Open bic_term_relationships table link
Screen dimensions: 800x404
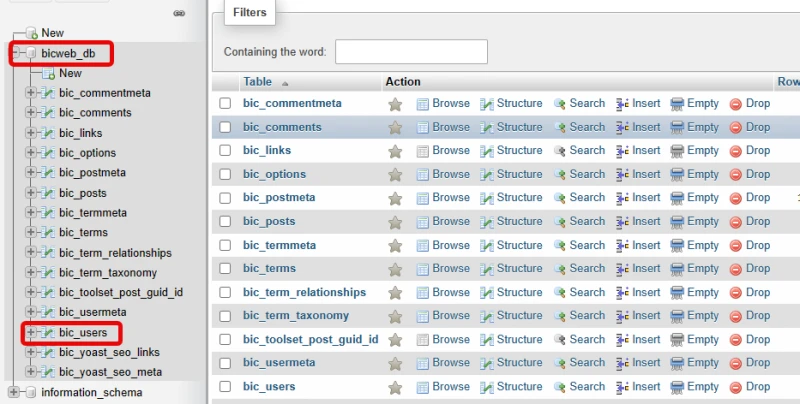pos(305,292)
